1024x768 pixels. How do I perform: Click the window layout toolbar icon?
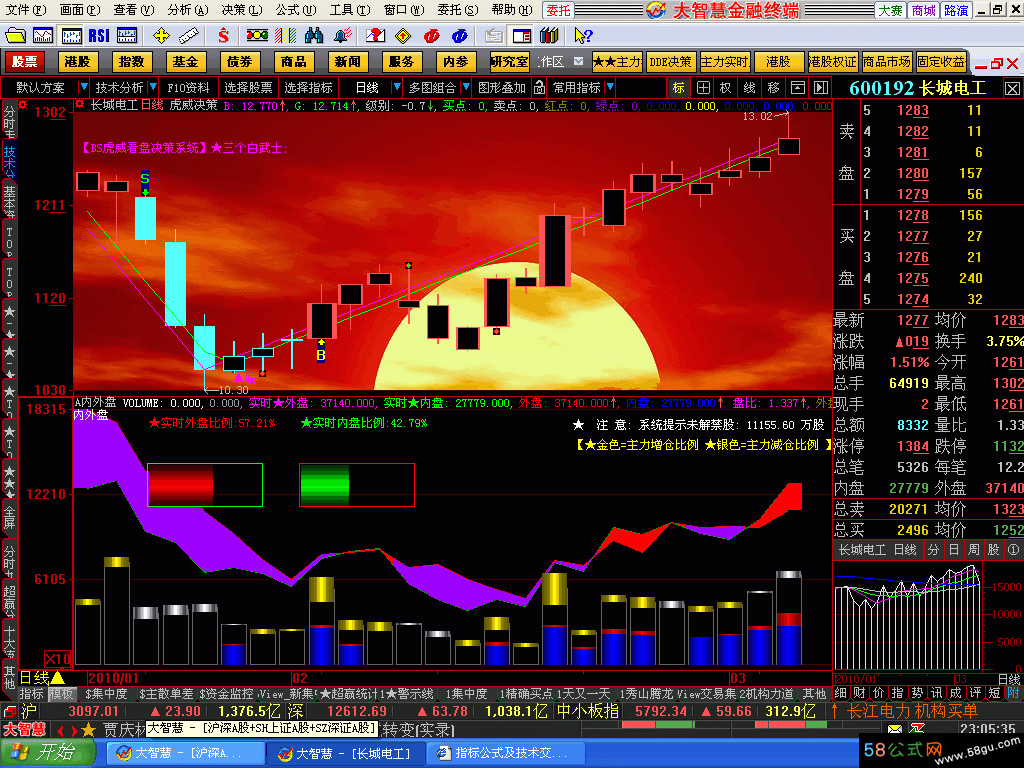(521, 35)
